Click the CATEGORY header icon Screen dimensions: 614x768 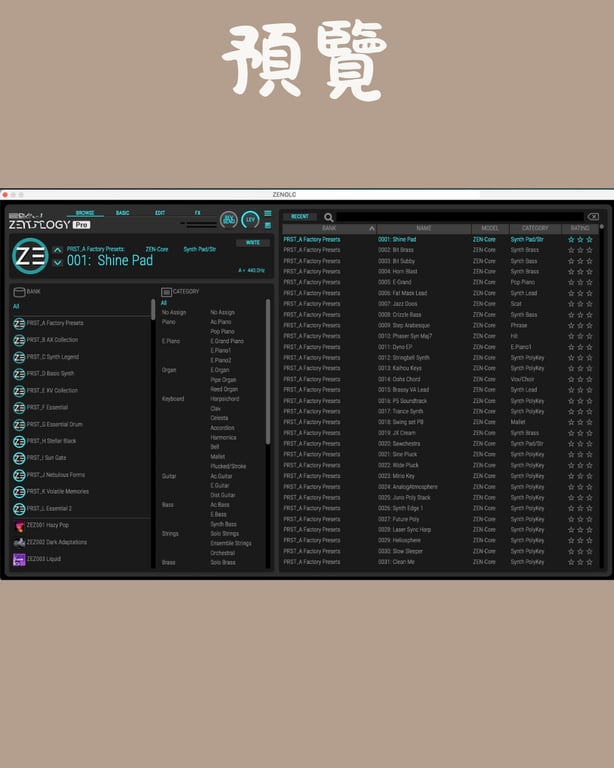coord(166,292)
